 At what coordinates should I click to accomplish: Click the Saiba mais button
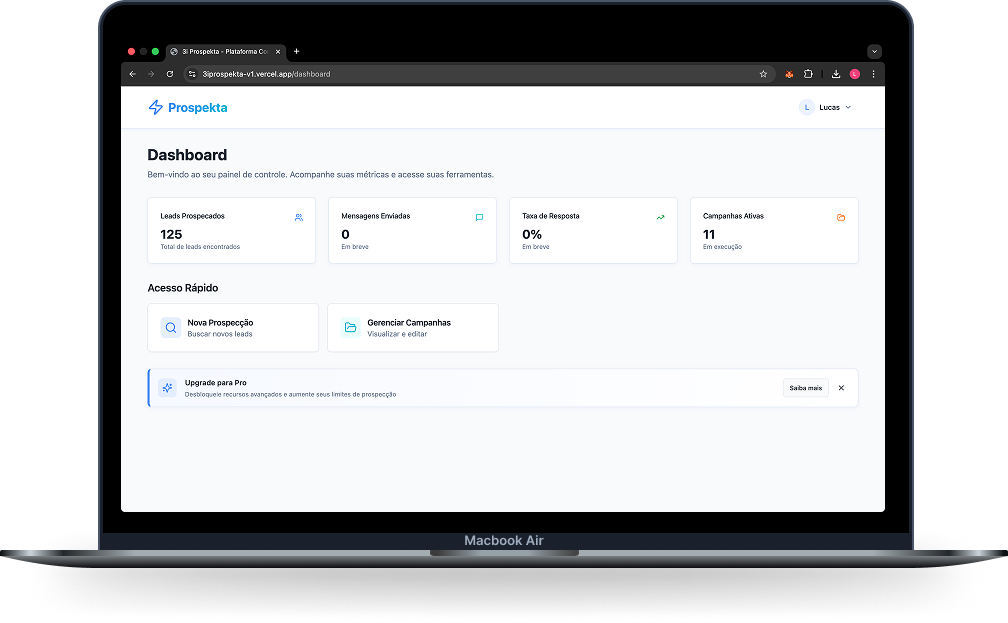point(805,388)
